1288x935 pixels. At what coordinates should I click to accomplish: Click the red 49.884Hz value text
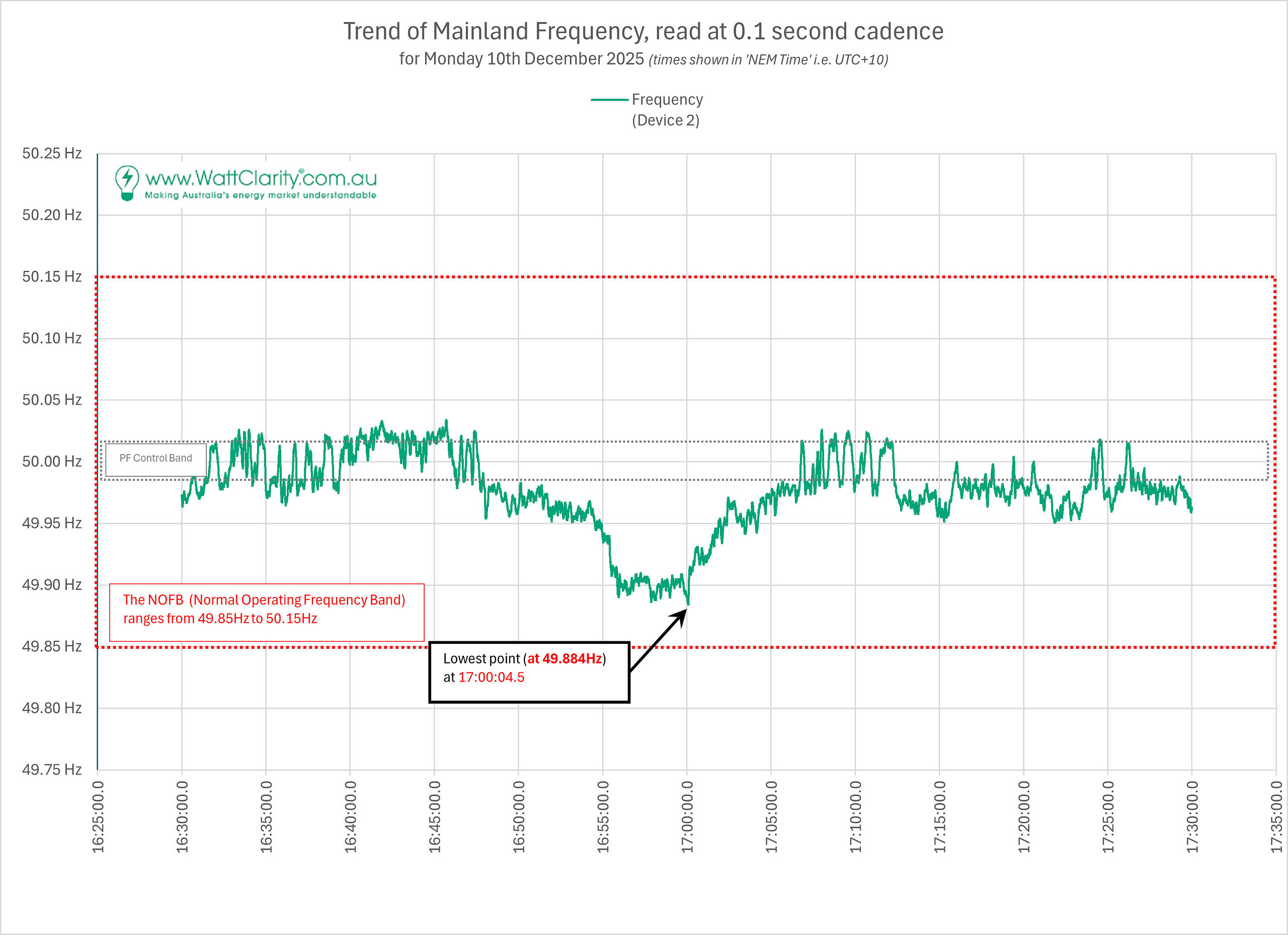click(565, 658)
